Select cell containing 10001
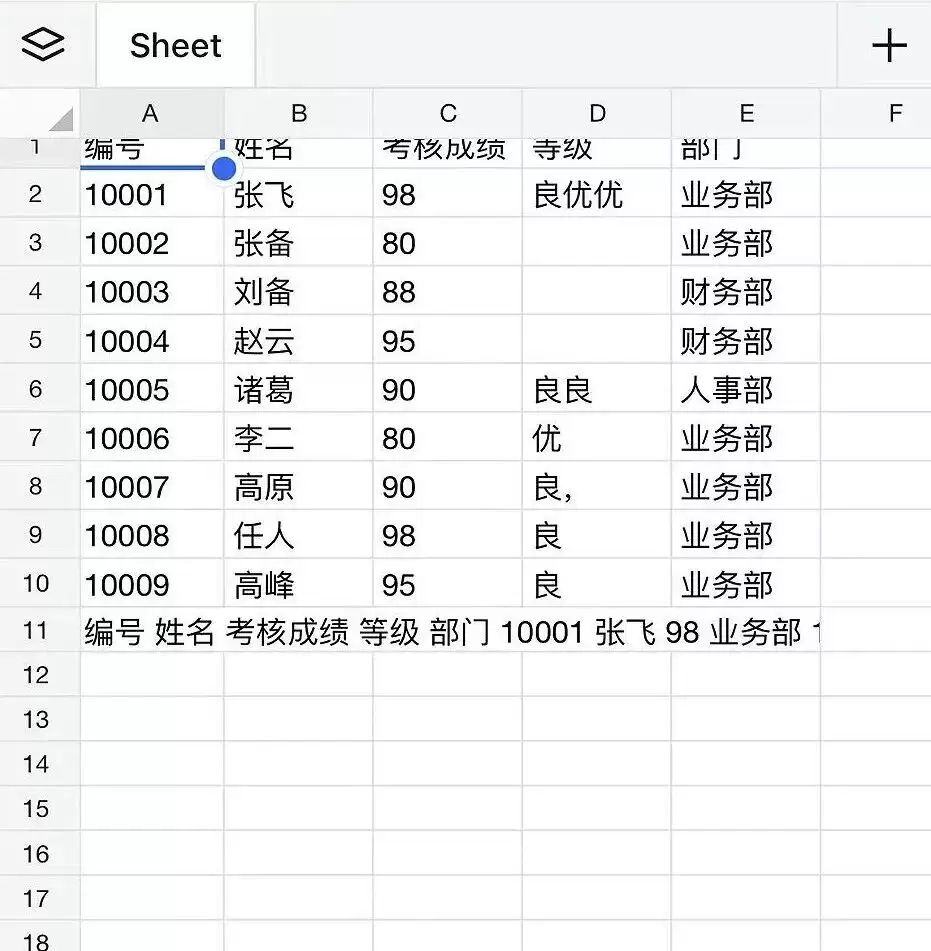 pyautogui.click(x=152, y=194)
